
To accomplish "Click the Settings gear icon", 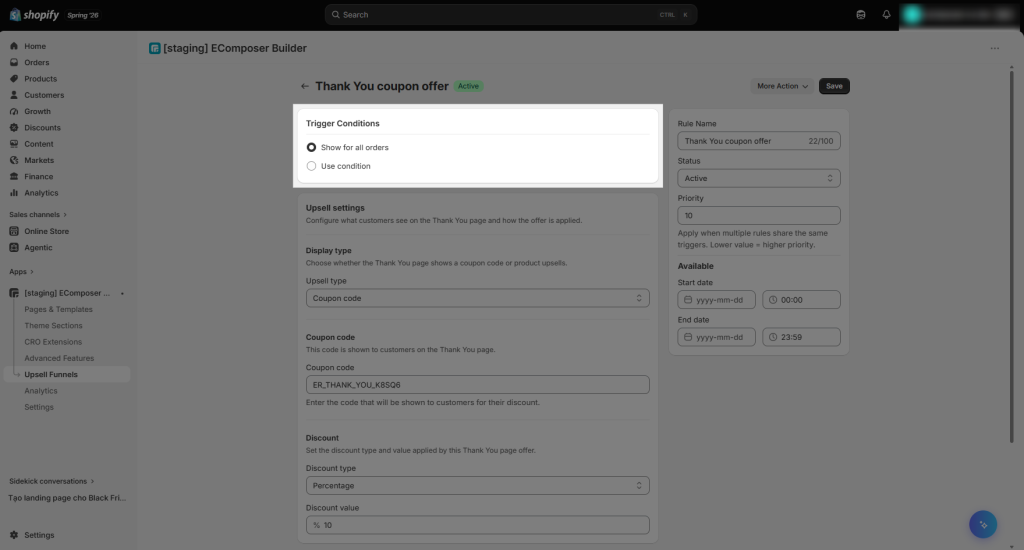I will point(14,535).
